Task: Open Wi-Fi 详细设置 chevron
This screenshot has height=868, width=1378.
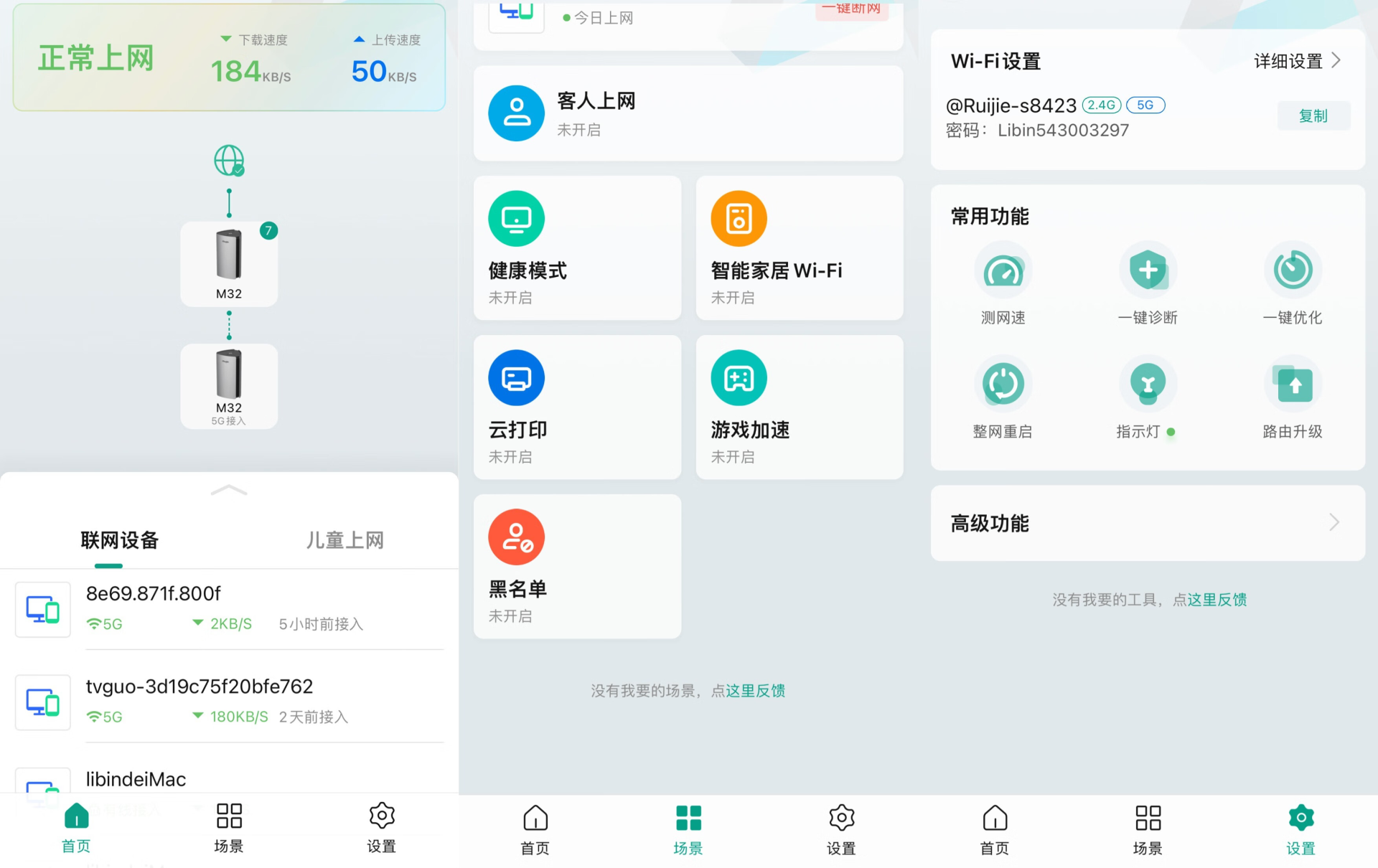Action: coord(1336,61)
